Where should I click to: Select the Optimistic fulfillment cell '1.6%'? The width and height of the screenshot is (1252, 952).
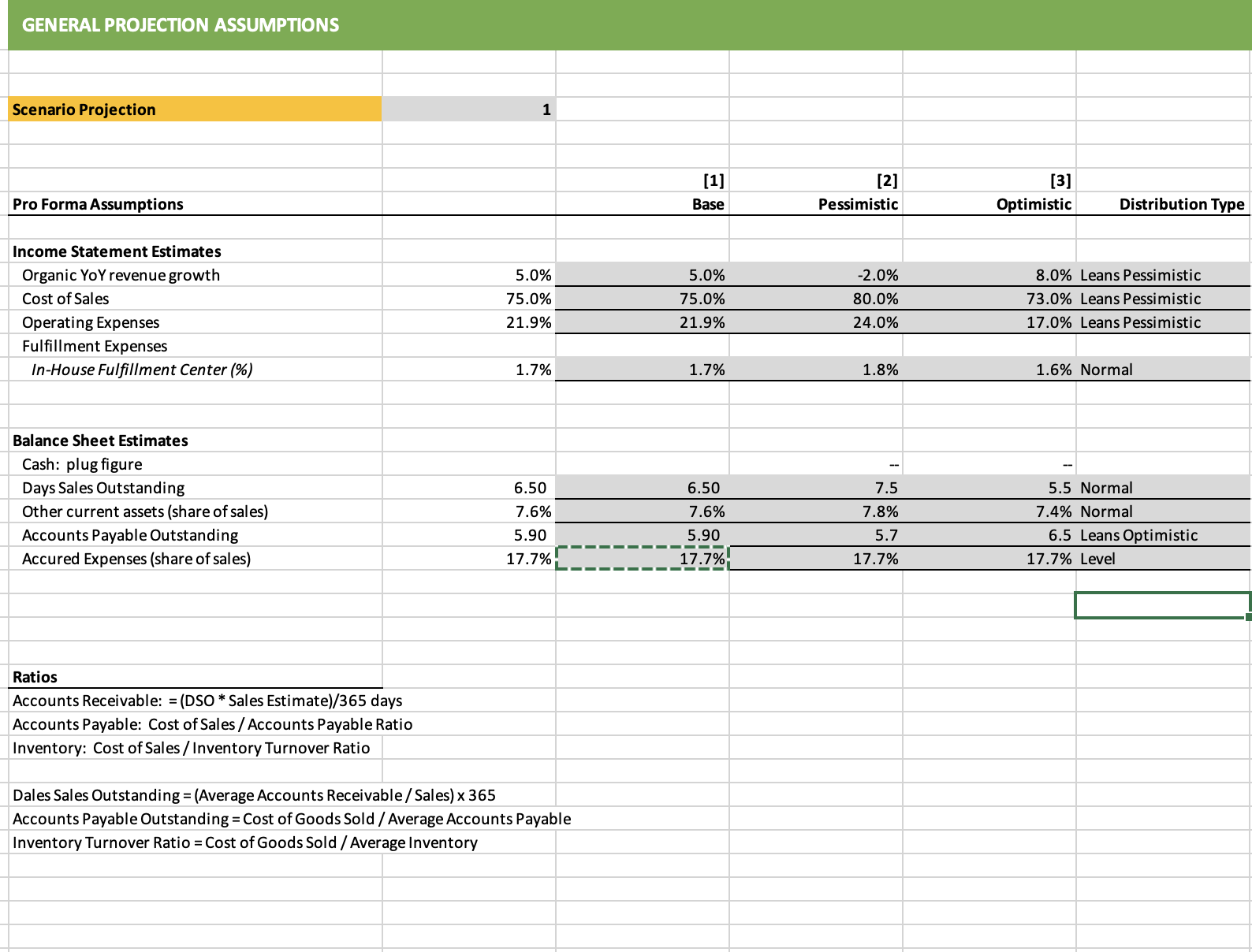(989, 370)
